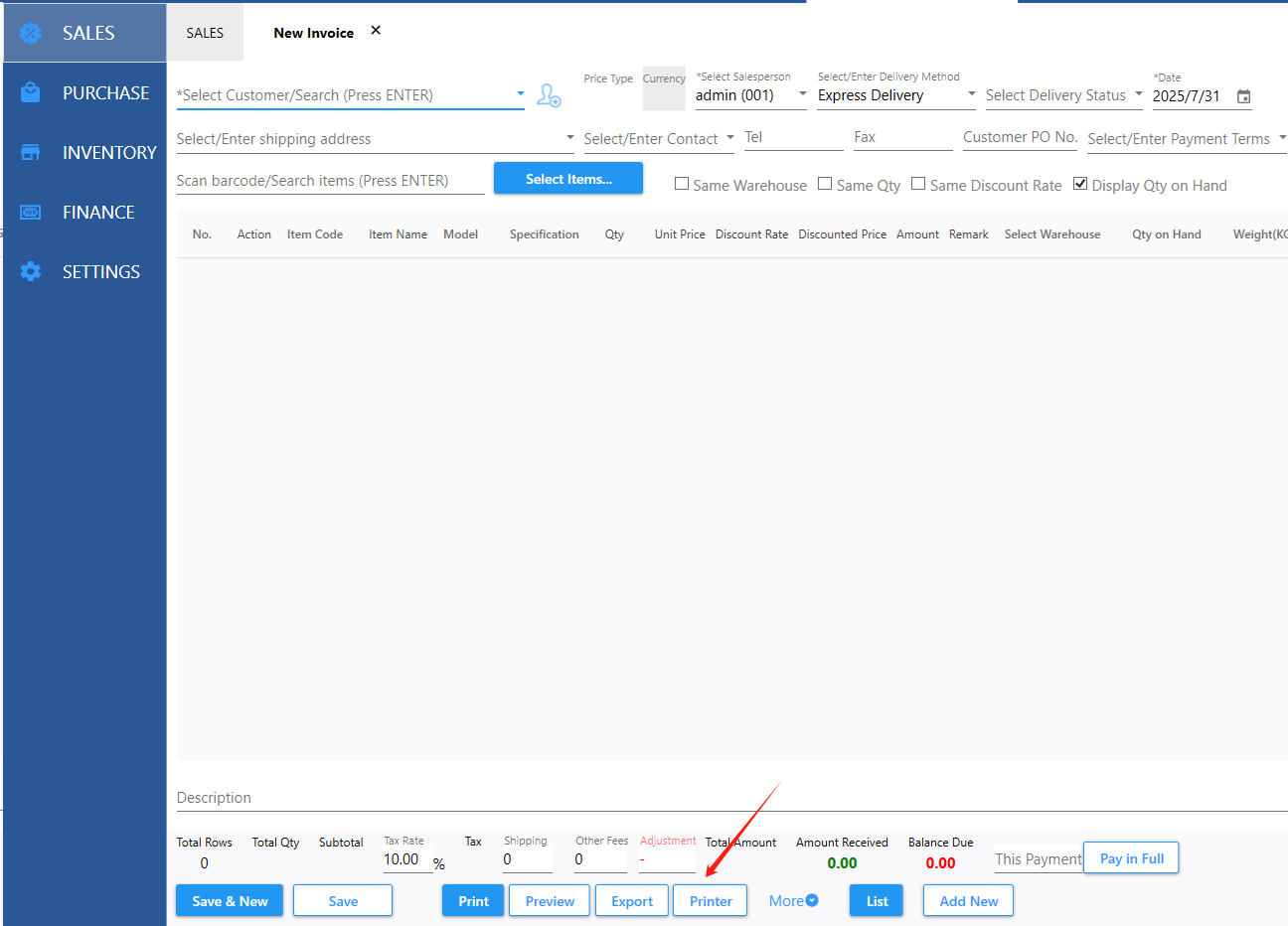The height and width of the screenshot is (926, 1288).
Task: Focus the Tax Rate input field
Action: pyautogui.click(x=406, y=860)
